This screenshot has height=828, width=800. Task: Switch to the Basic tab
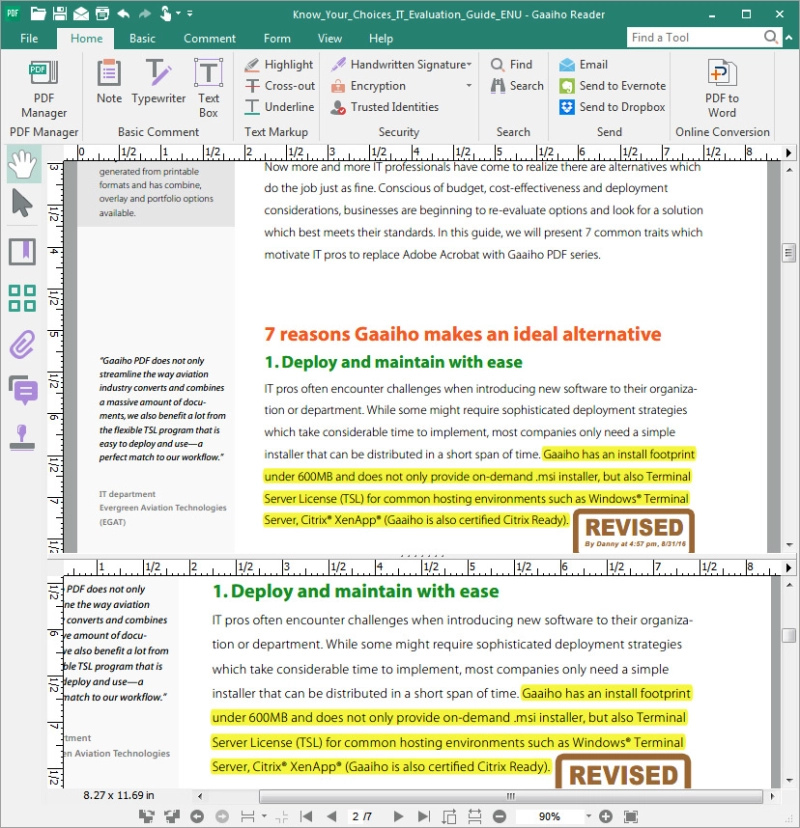(x=143, y=38)
